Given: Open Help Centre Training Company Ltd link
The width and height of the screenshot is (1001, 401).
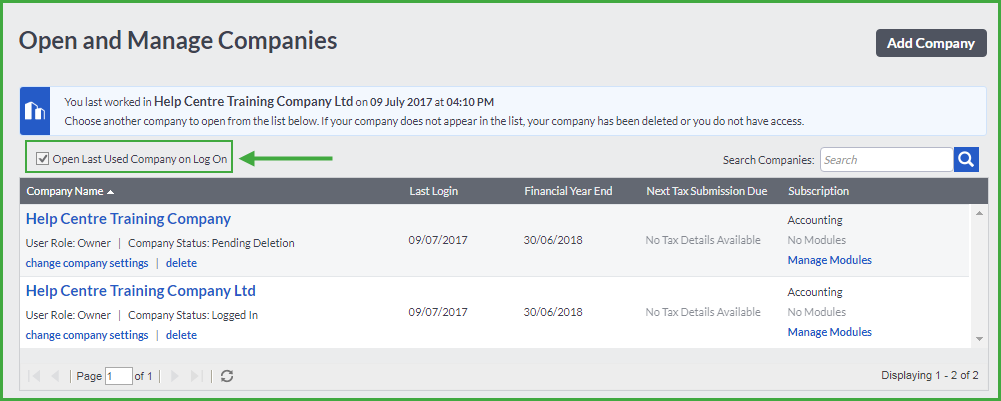Looking at the screenshot, I should pyautogui.click(x=141, y=291).
